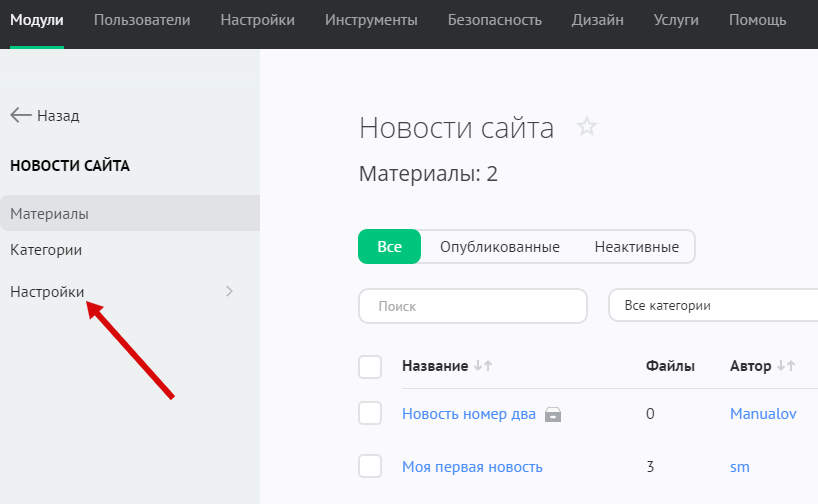This screenshot has height=504, width=818.
Task: Click the sort arrows beside Автор
Action: tap(787, 367)
